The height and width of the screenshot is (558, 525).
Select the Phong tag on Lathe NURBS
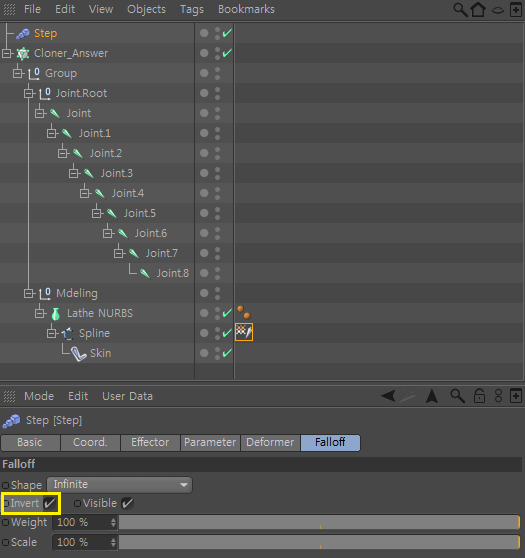coord(244,312)
